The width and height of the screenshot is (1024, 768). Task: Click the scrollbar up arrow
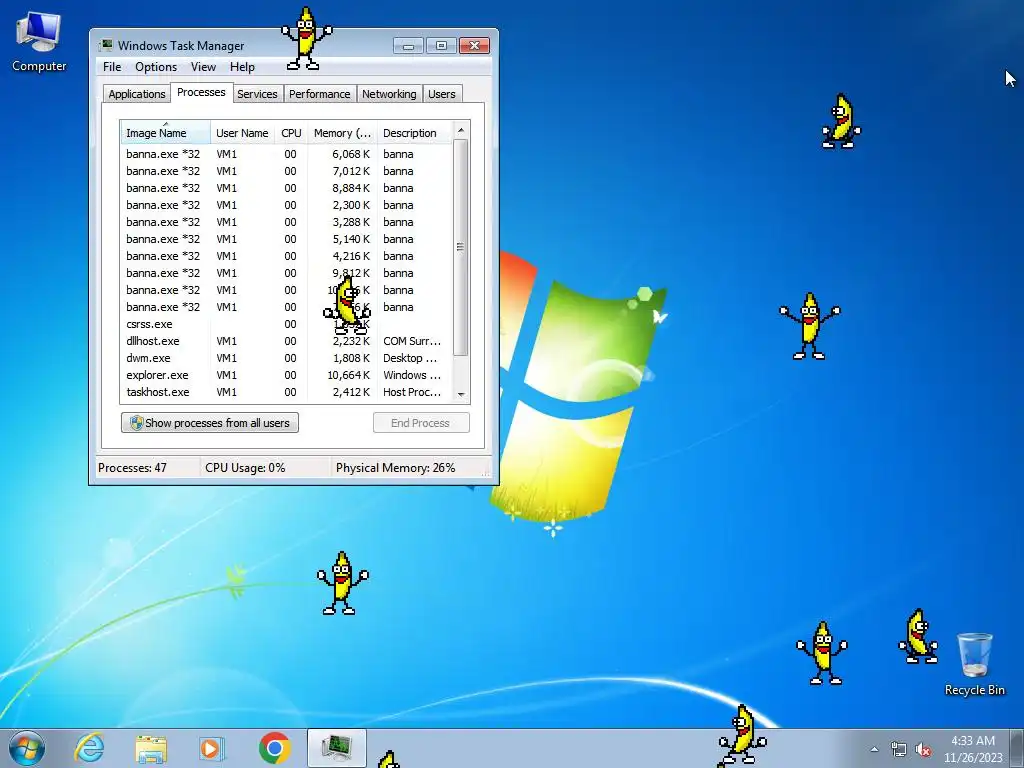click(460, 130)
